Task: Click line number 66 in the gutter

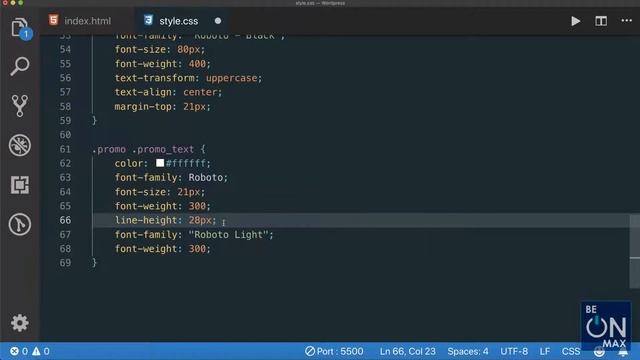Action: click(x=65, y=220)
